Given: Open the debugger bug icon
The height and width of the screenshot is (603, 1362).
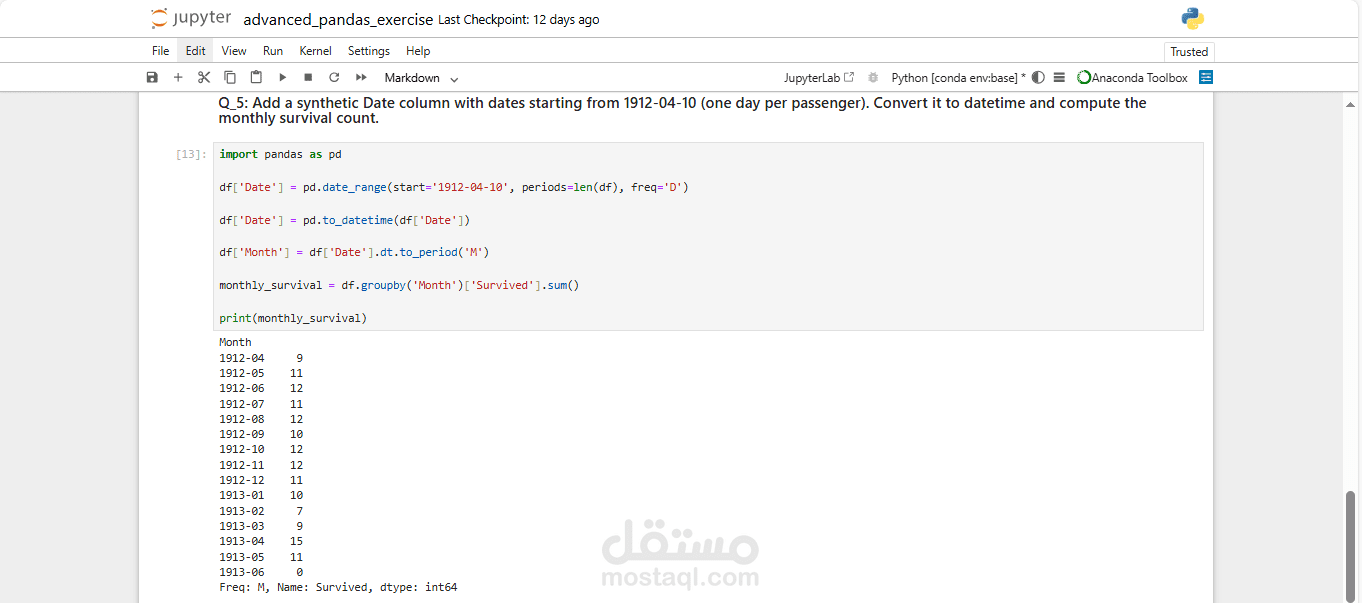Looking at the screenshot, I should (873, 78).
